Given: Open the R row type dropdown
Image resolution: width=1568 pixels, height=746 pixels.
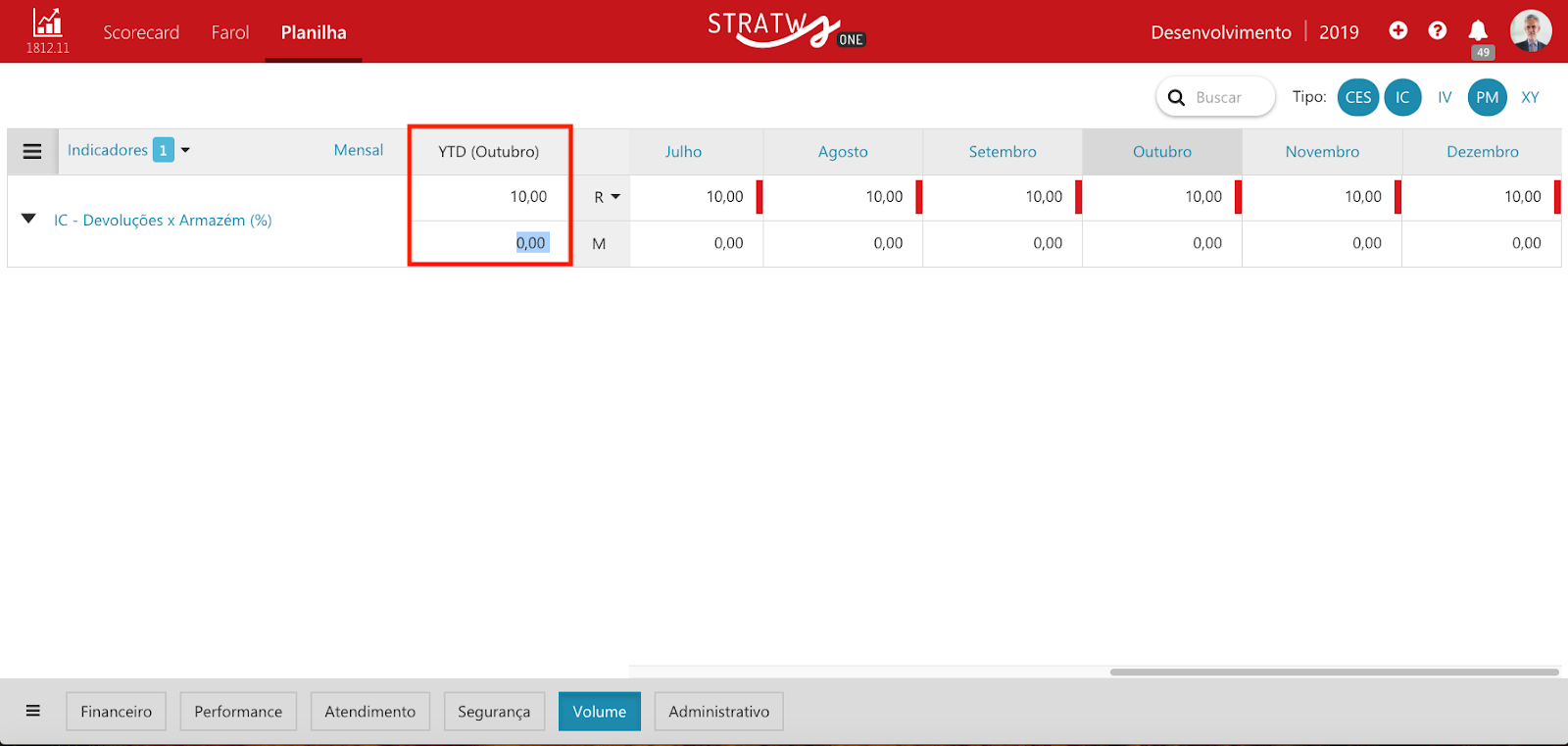Looking at the screenshot, I should (x=607, y=197).
